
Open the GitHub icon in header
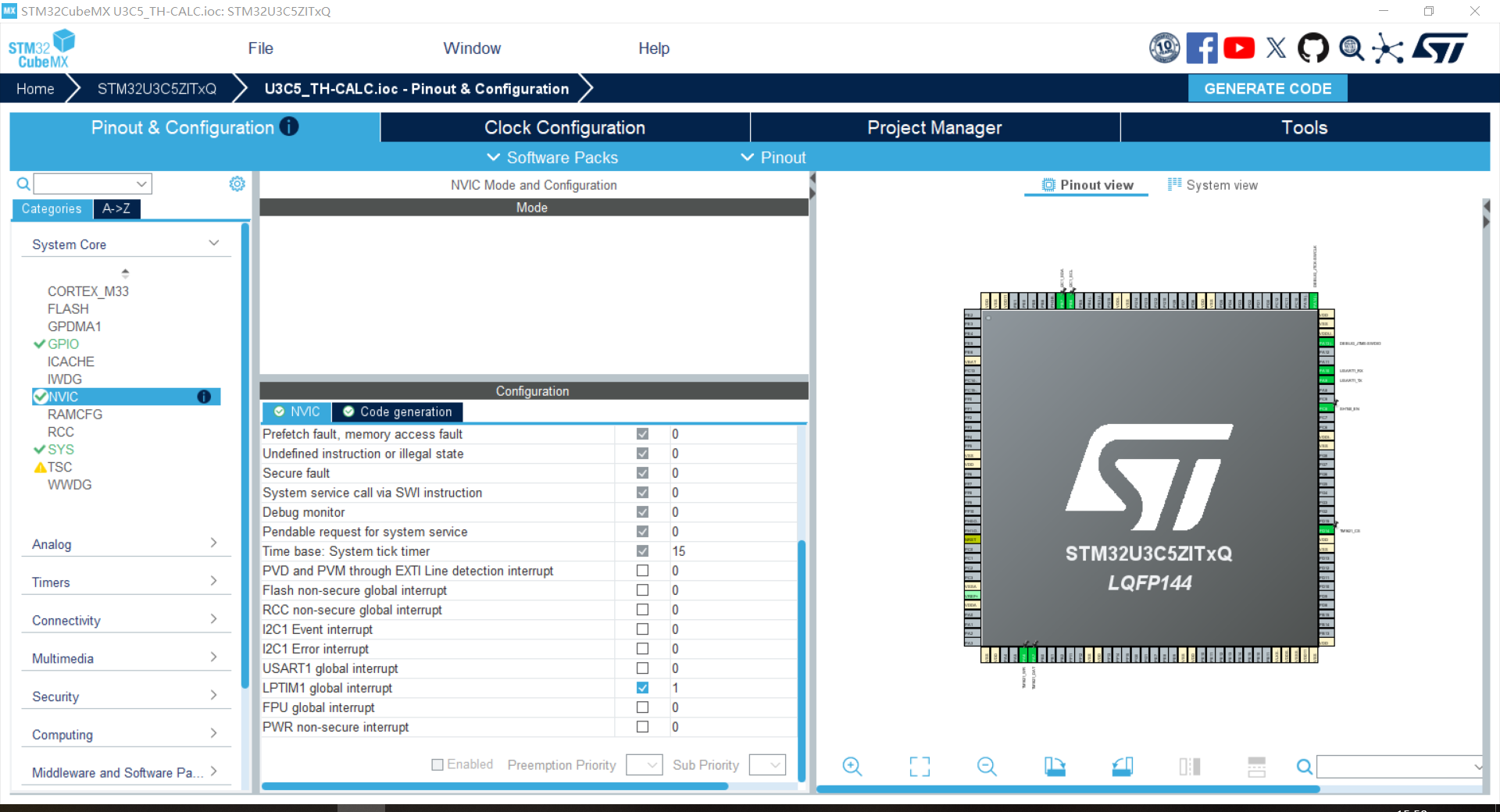click(x=1312, y=48)
